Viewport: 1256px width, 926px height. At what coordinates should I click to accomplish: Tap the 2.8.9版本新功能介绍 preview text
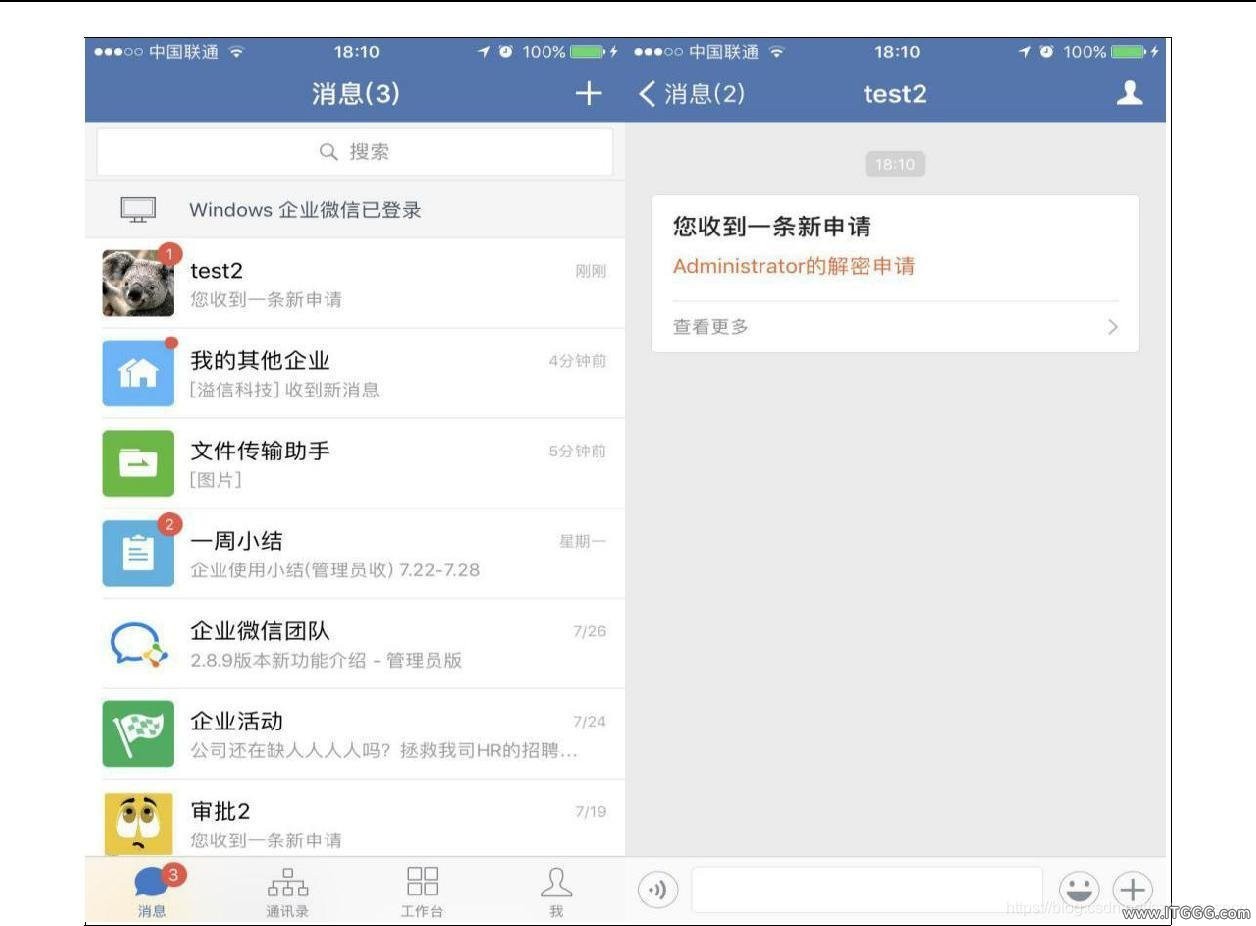click(326, 660)
